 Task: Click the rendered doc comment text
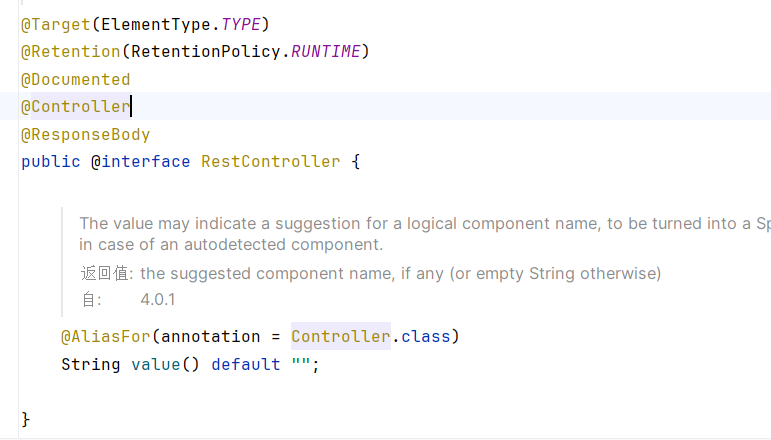[425, 234]
